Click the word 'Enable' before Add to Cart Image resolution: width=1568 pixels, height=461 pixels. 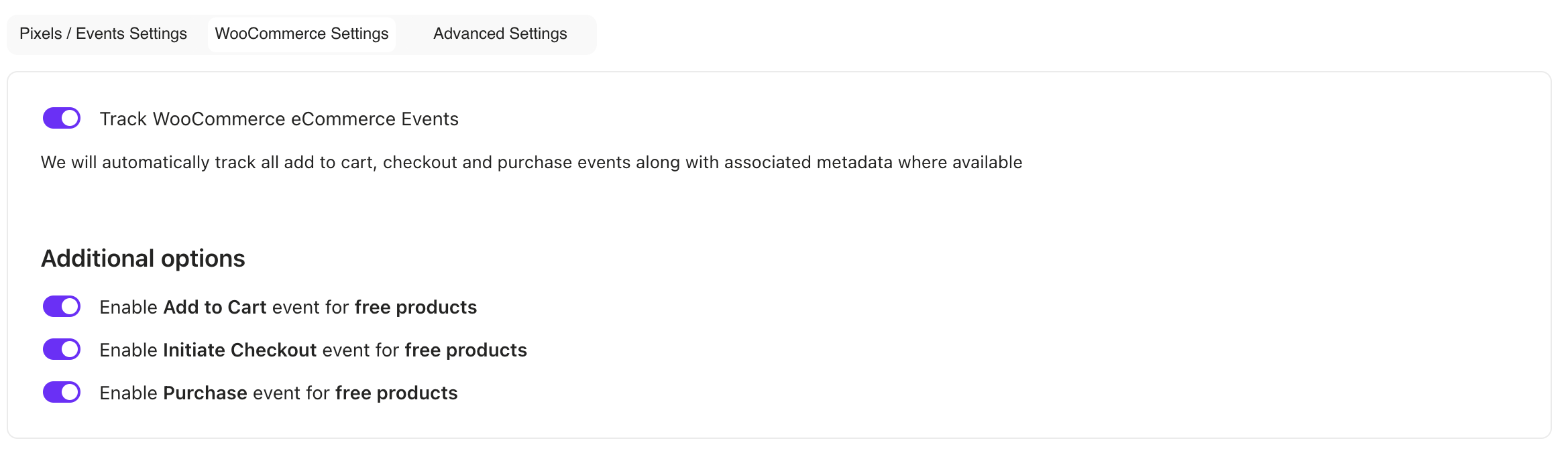click(x=128, y=308)
